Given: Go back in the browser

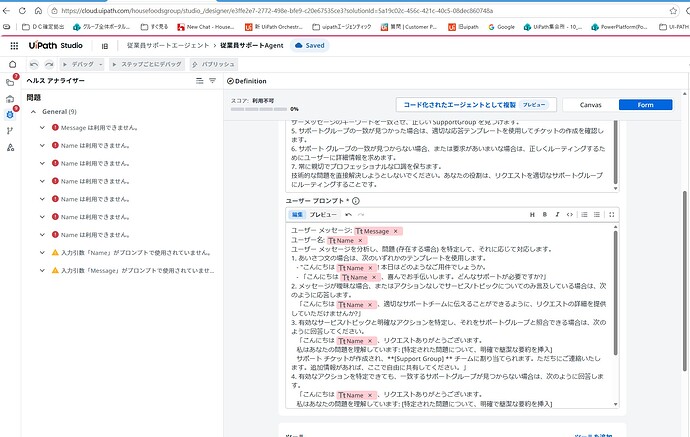Looking at the screenshot, I should click(x=6, y=11).
